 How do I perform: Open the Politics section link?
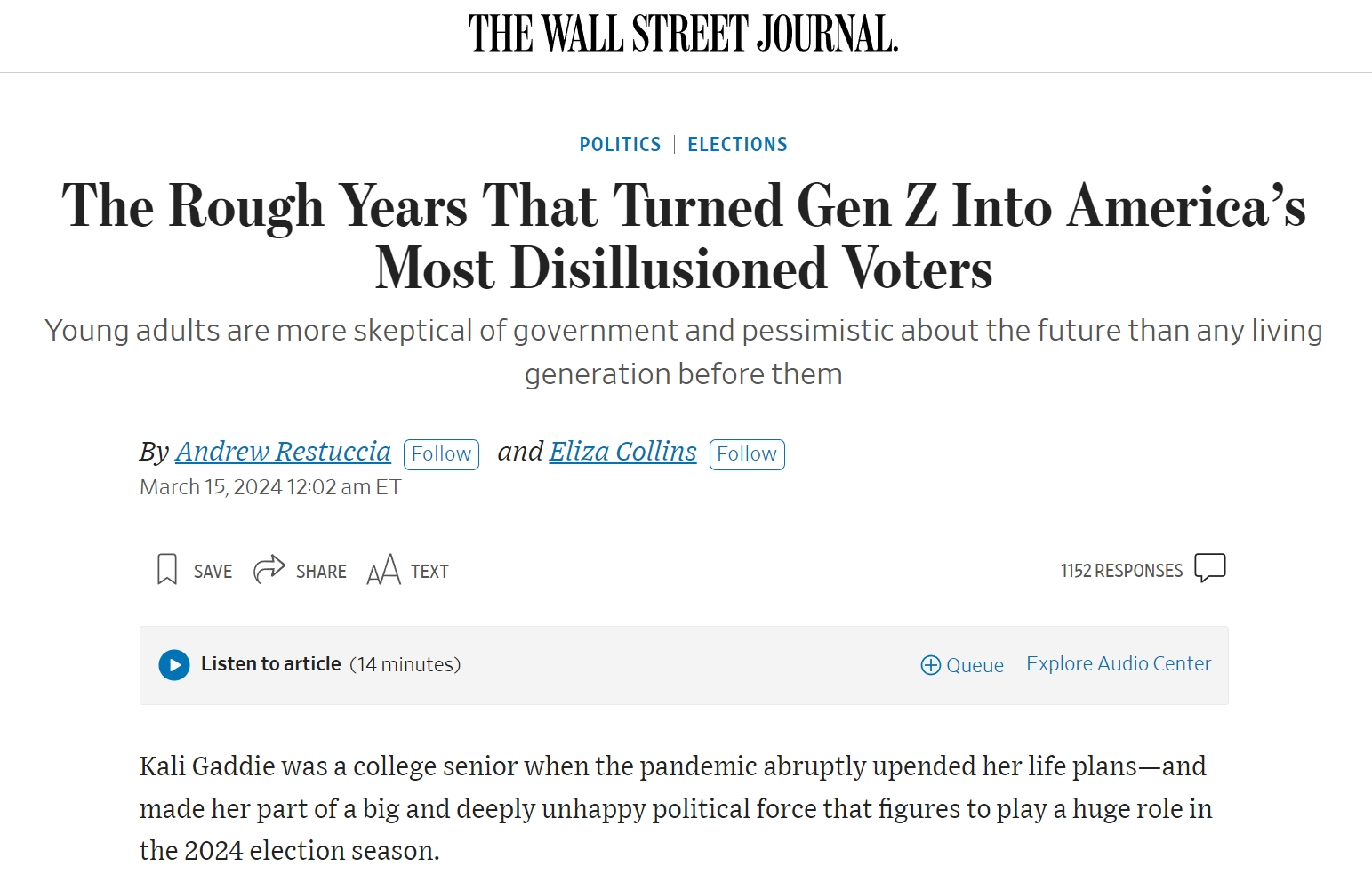pyautogui.click(x=620, y=145)
